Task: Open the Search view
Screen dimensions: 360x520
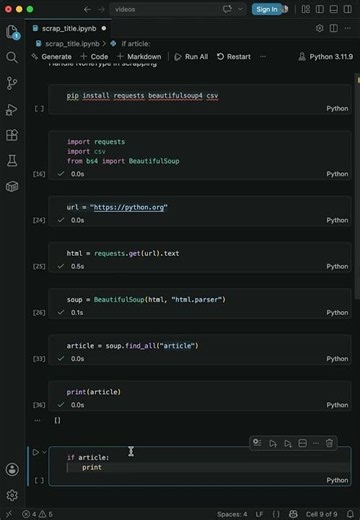Action: [12, 57]
